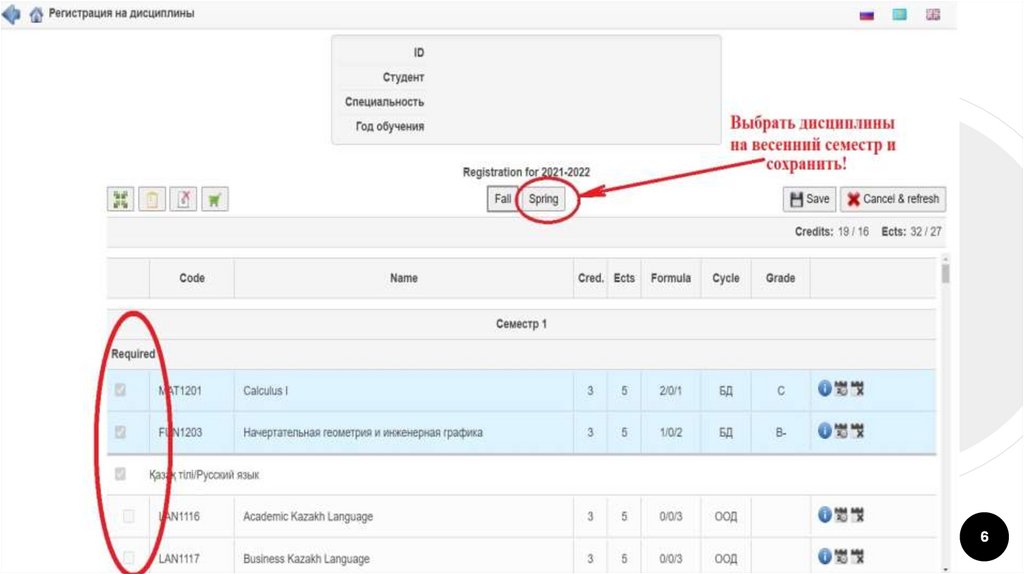1024x574 pixels.
Task: Switch language with the Russian flag
Action: 867,14
